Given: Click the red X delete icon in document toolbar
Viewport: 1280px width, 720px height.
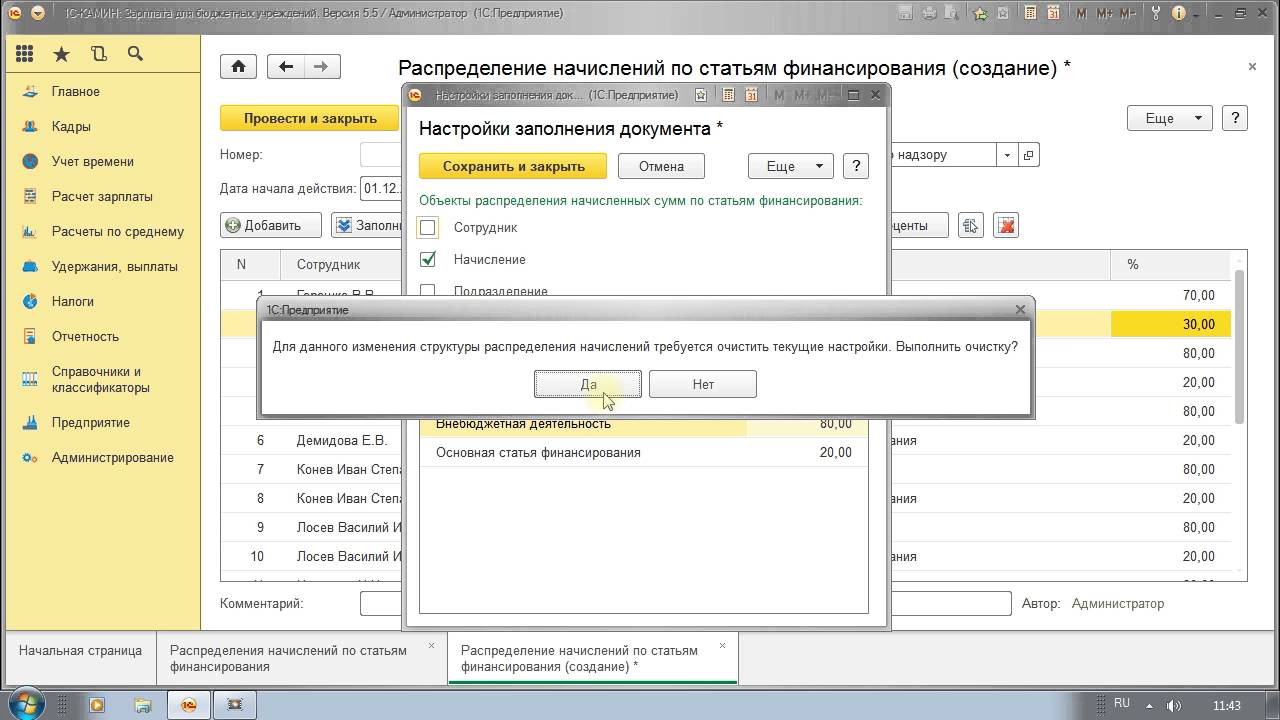Looking at the screenshot, I should [1006, 225].
